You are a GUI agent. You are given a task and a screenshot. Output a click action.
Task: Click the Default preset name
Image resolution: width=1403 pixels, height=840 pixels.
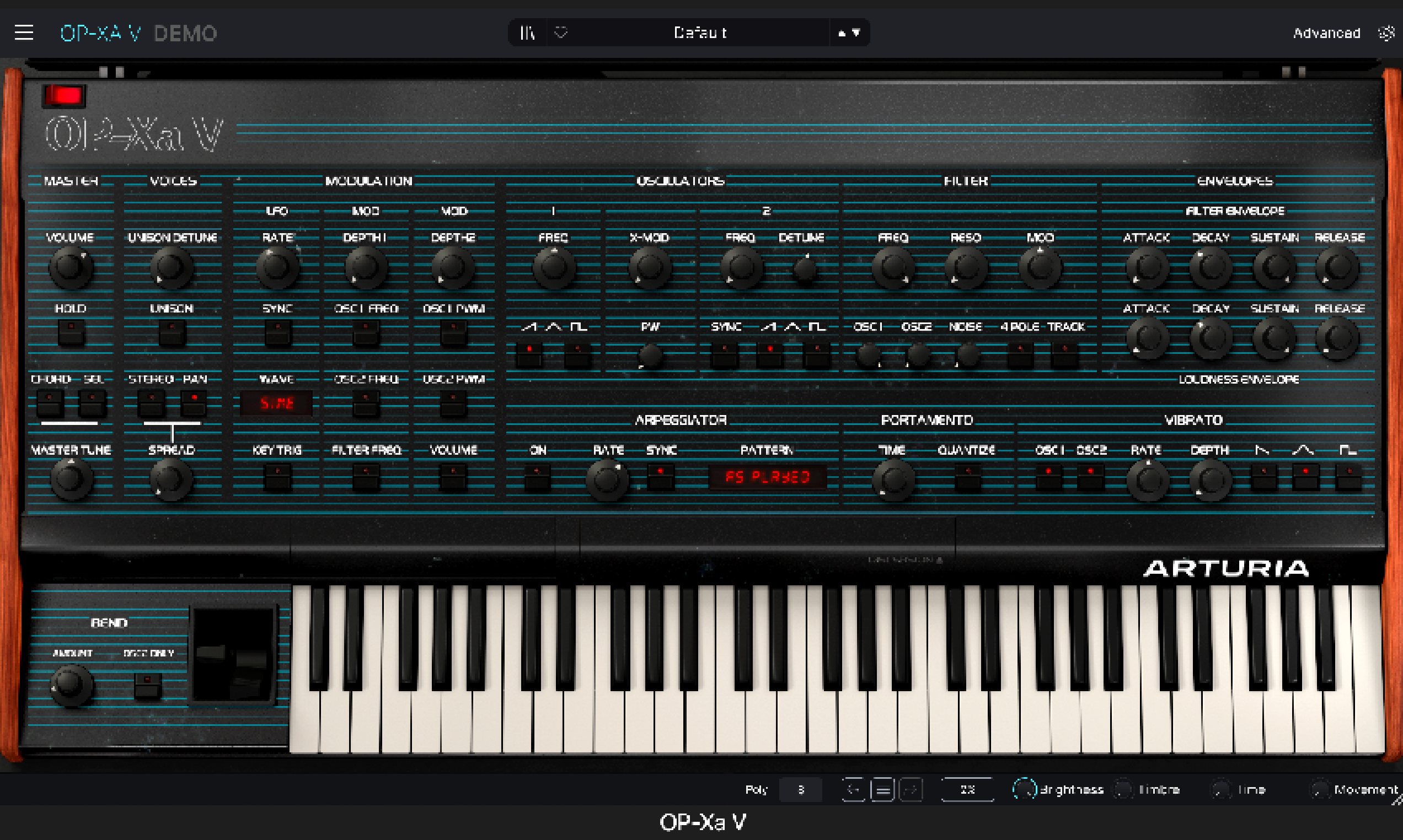click(700, 33)
